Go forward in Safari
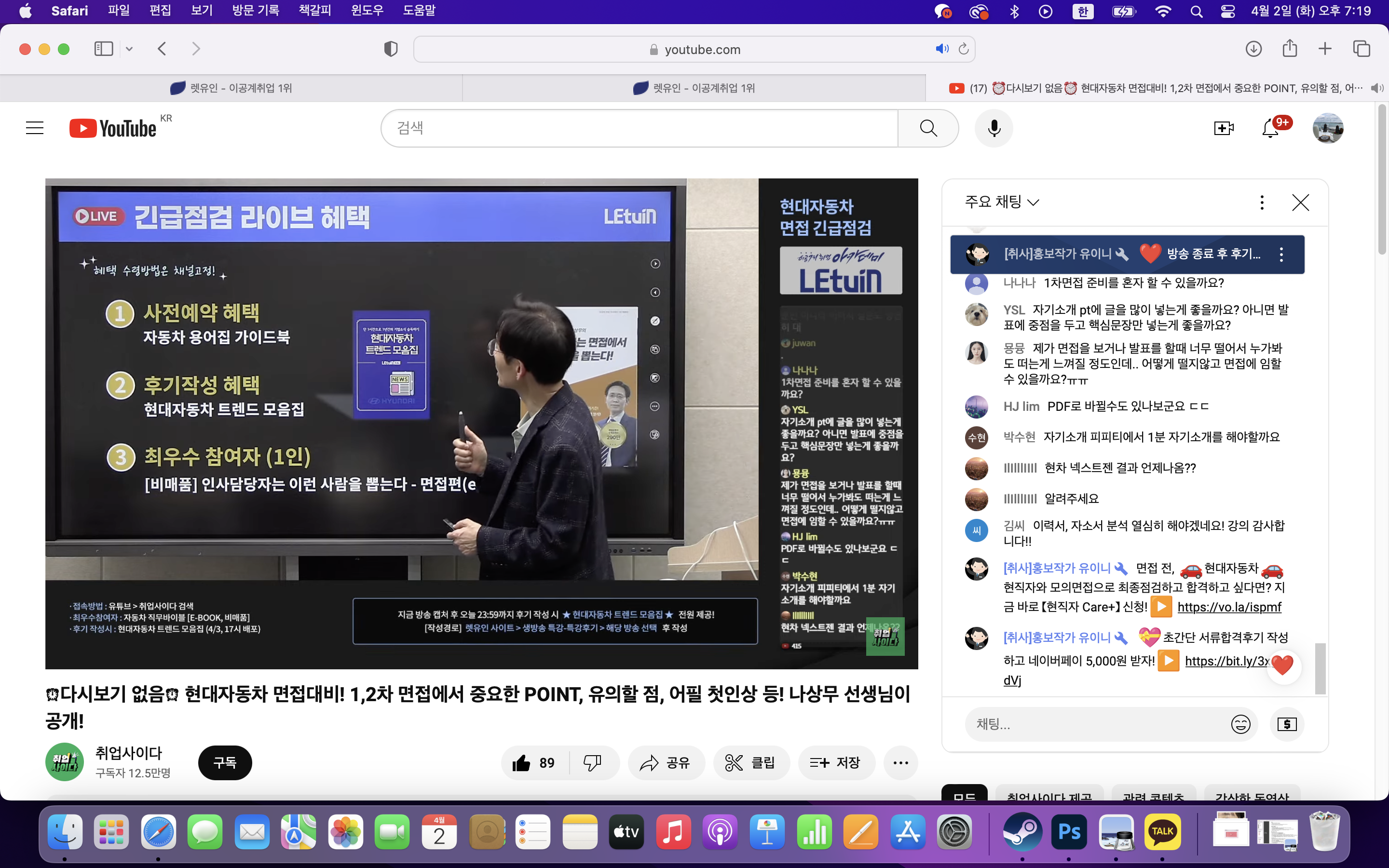The width and height of the screenshot is (1389, 868). click(x=196, y=49)
